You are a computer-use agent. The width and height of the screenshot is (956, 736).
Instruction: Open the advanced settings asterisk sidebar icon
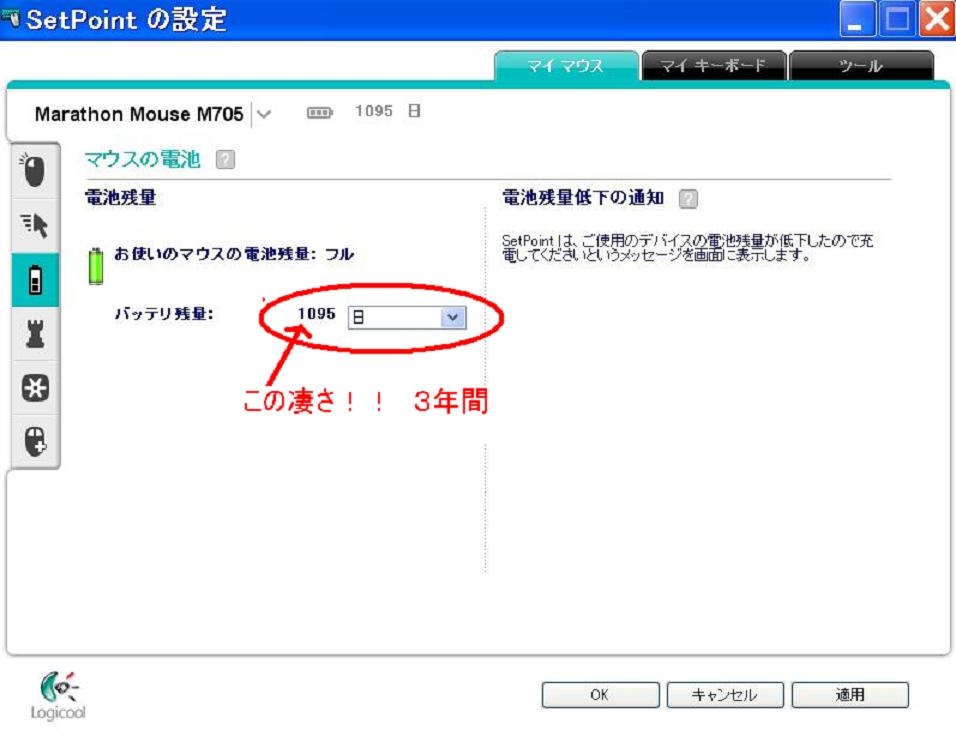pos(35,388)
